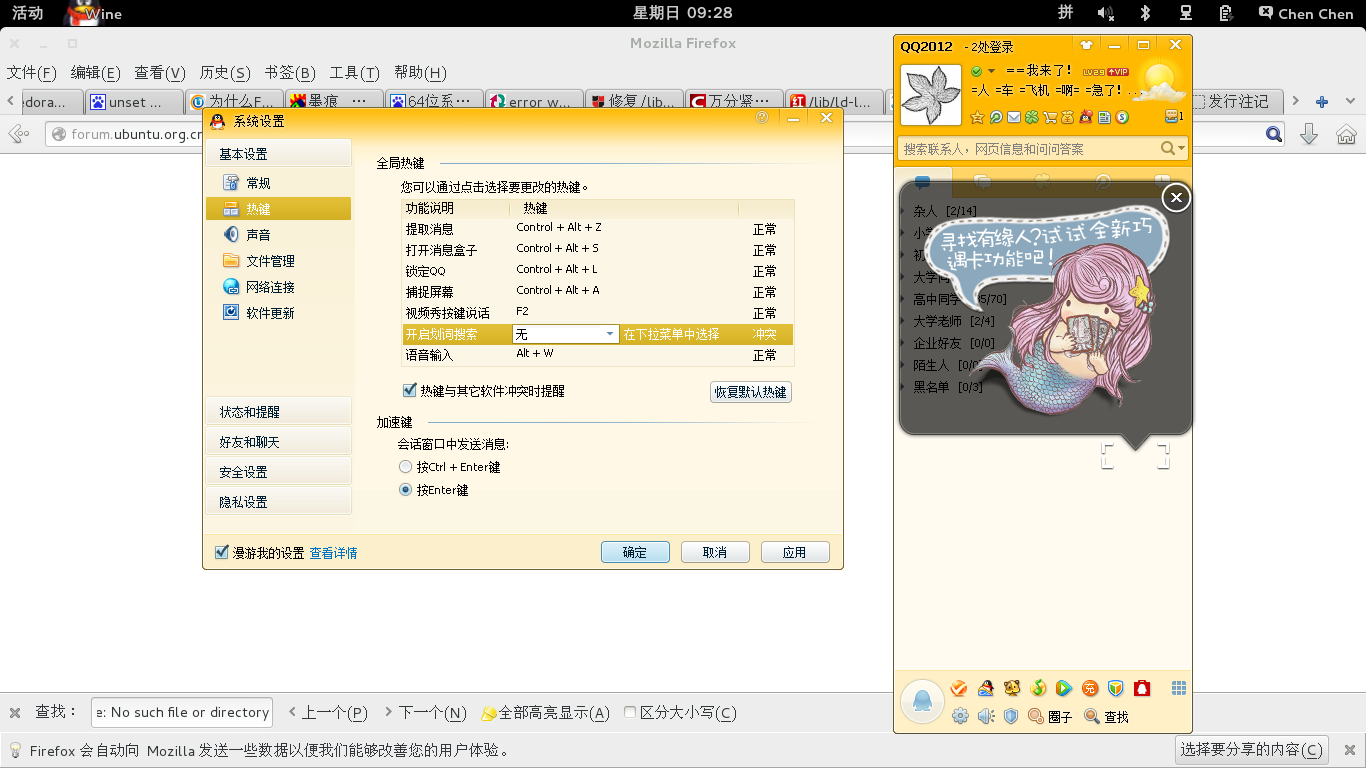Open the orange checkmark app icon
The height and width of the screenshot is (768, 1366).
pyautogui.click(x=958, y=688)
